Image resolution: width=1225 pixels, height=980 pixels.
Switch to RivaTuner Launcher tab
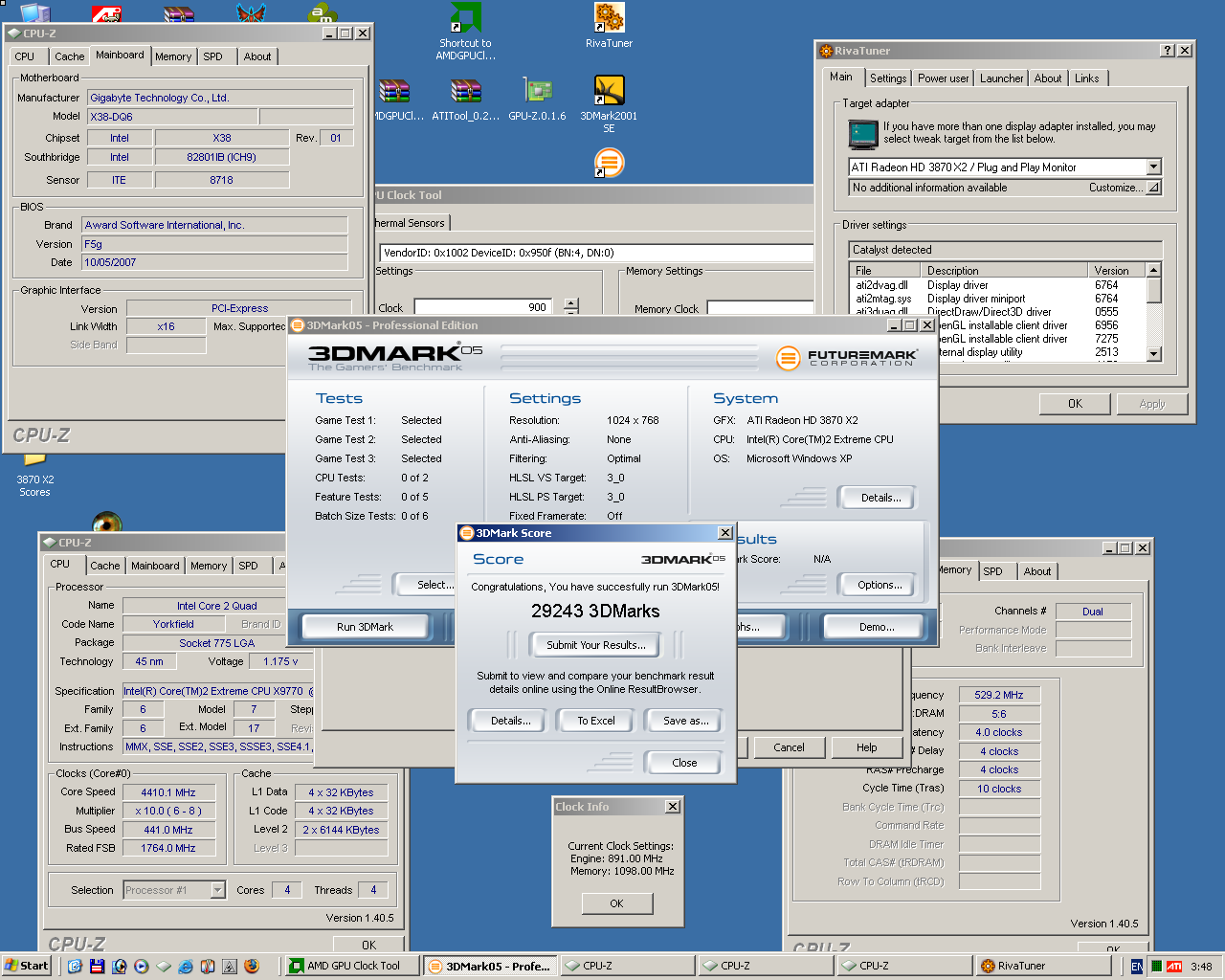click(x=1001, y=78)
